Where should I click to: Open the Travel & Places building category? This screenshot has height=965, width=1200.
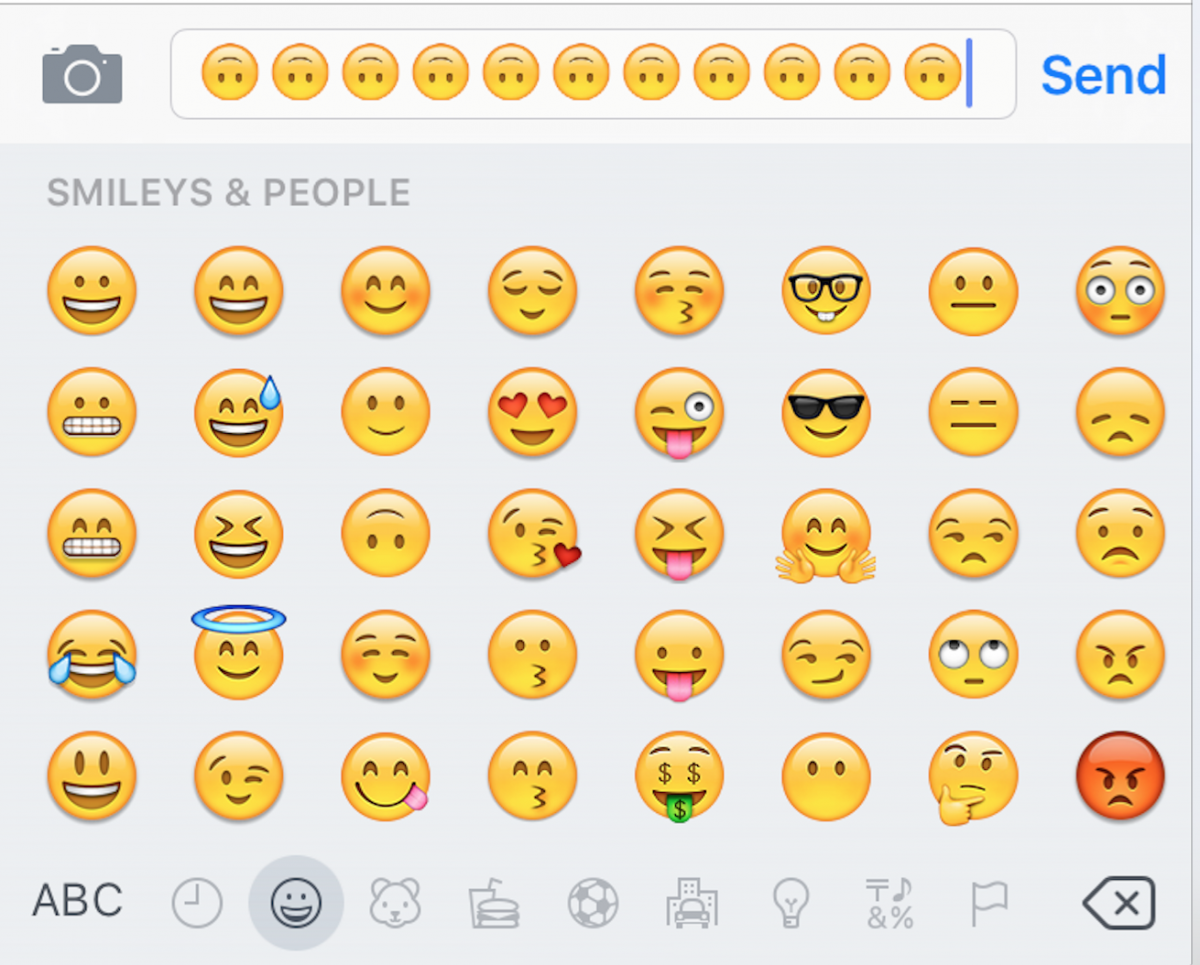(x=692, y=903)
